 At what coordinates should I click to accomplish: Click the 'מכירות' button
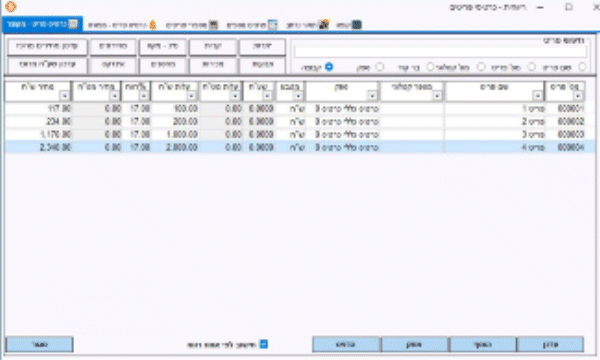click(213, 65)
